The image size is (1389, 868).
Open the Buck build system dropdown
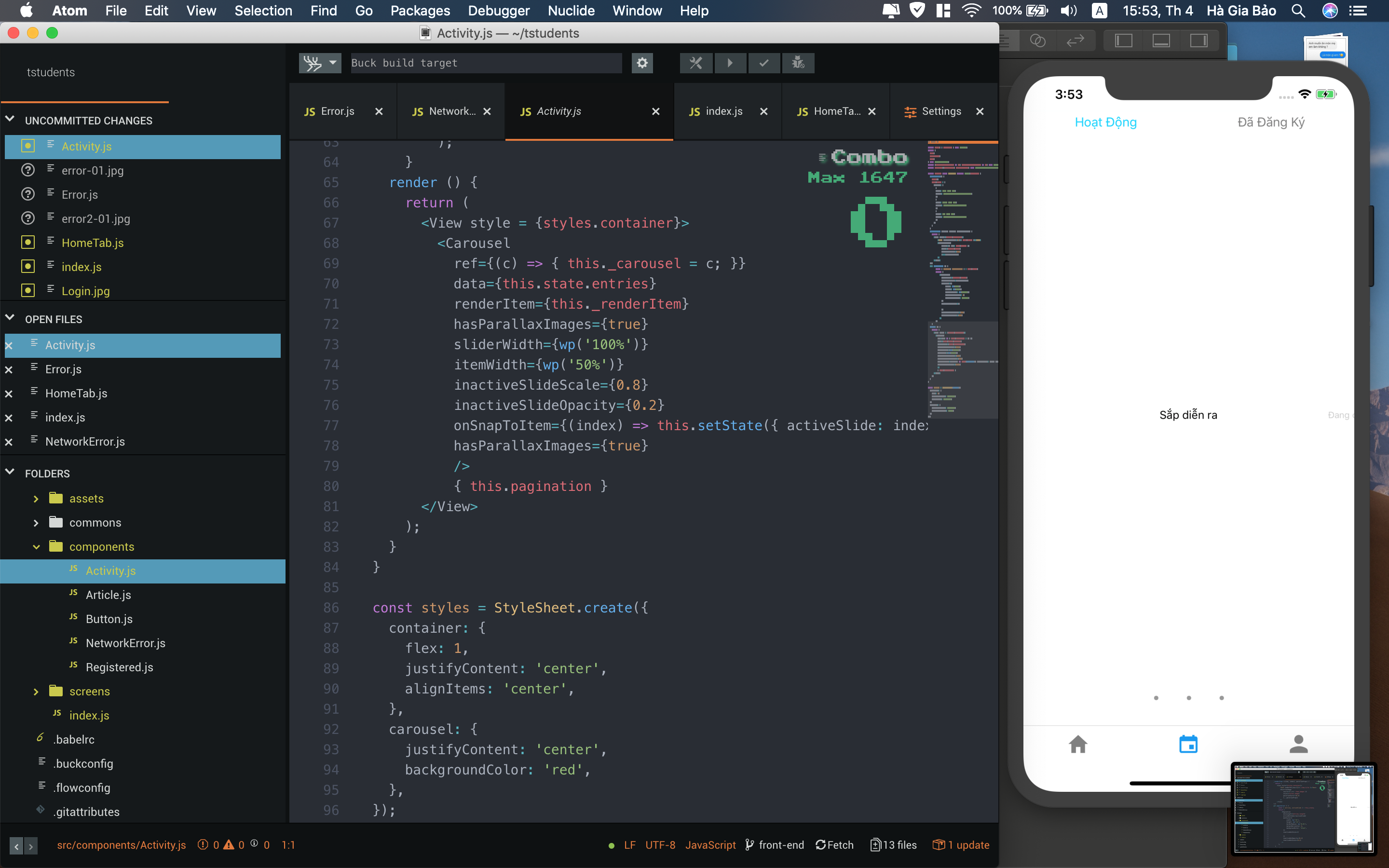click(x=320, y=63)
